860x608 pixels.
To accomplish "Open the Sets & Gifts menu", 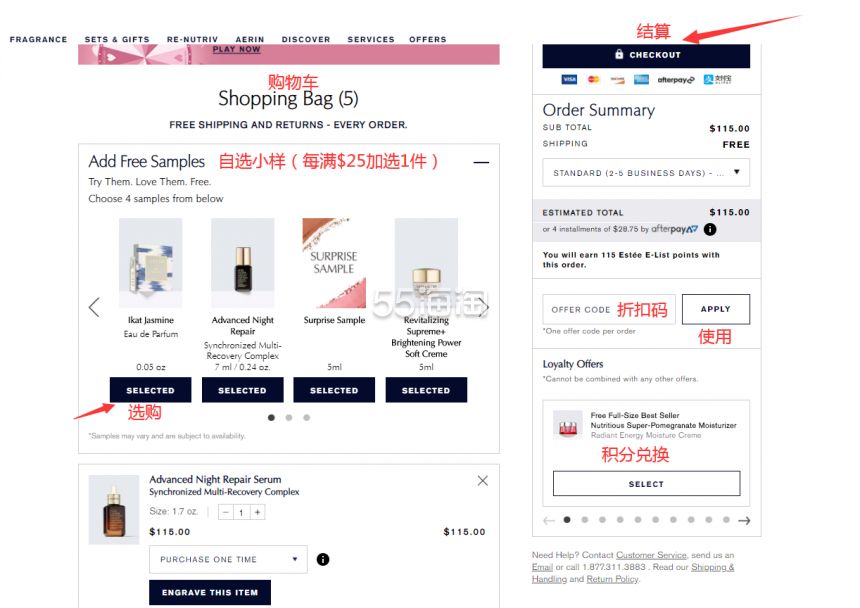I will coord(117,39).
